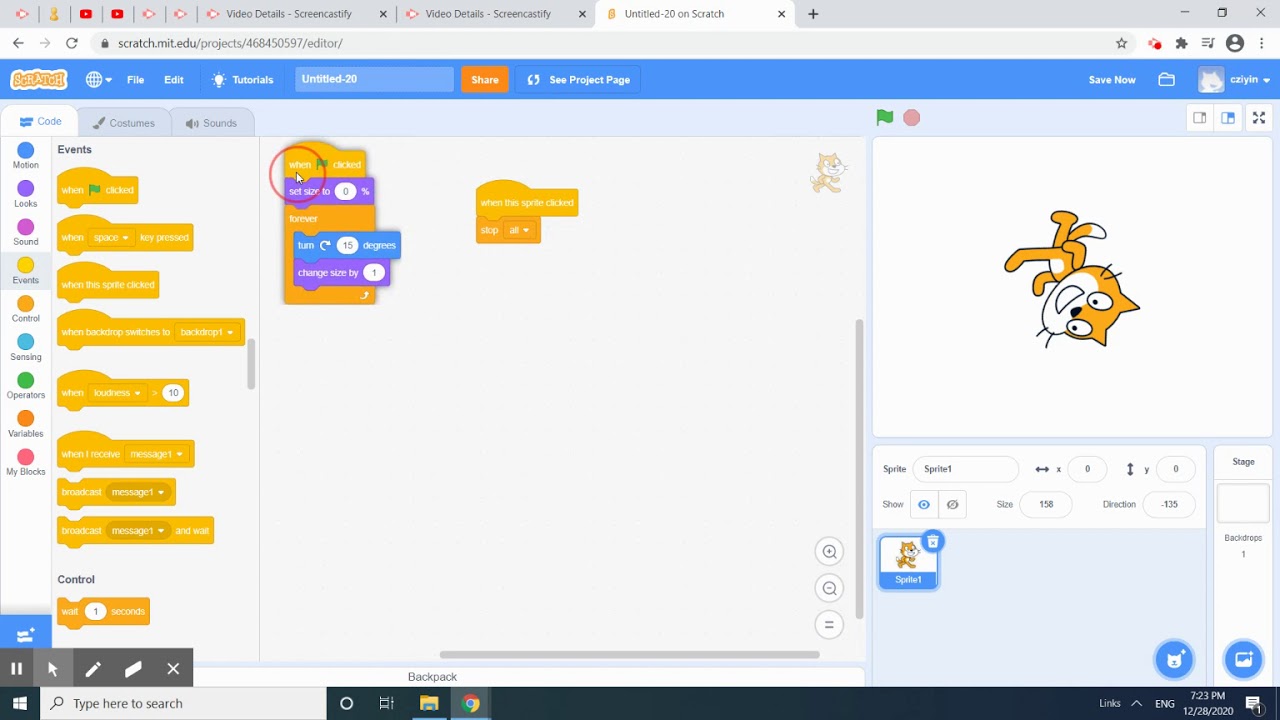Open the loudness dropdown in palette block
The image size is (1280, 720).
click(116, 393)
